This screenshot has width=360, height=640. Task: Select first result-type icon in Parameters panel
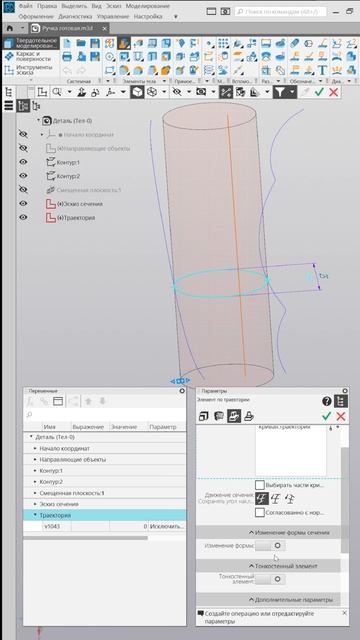point(204,416)
